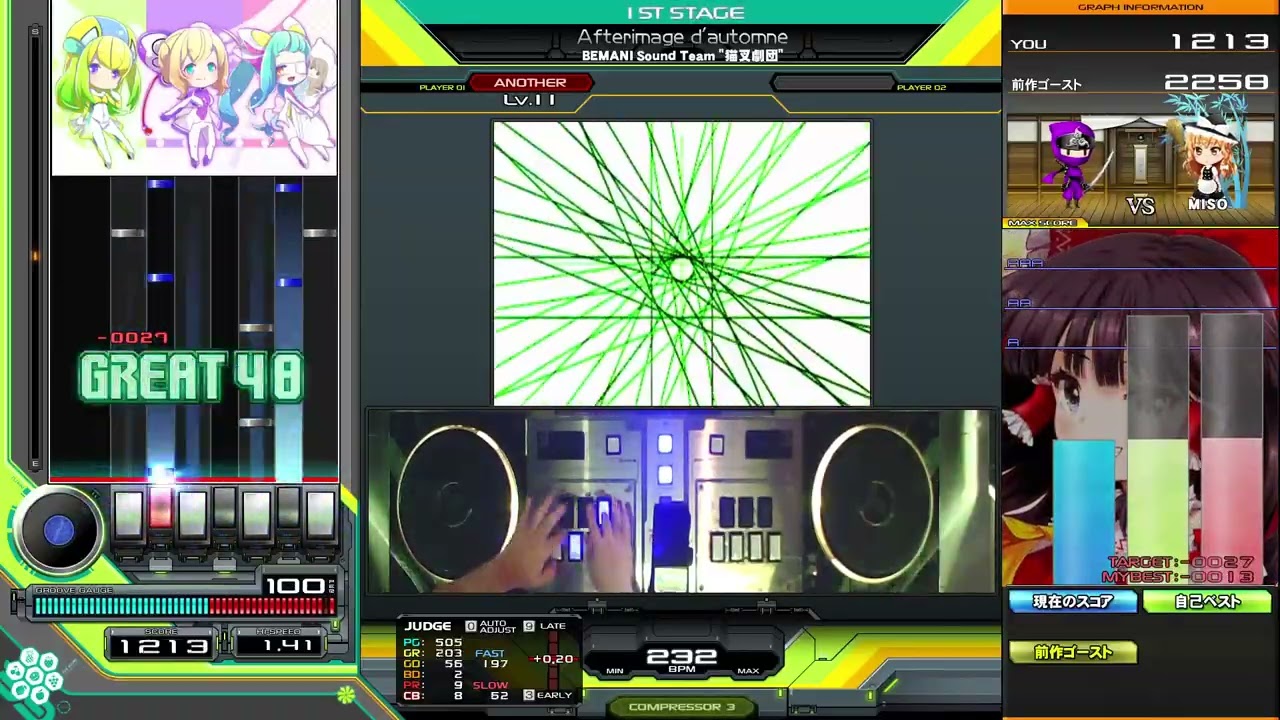
Task: Click the green line-art background video
Action: 681,263
